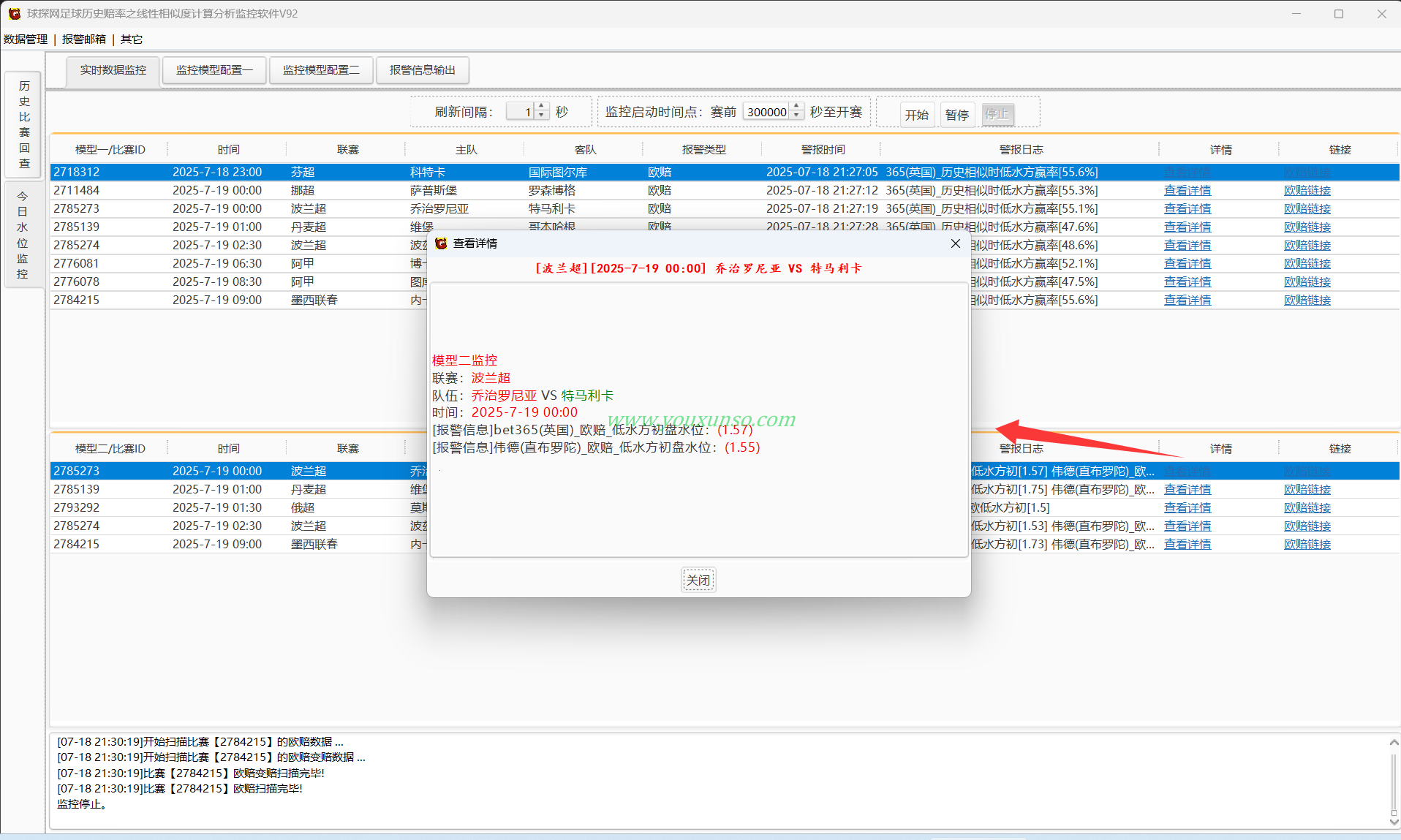Click the bet365 报警信息 line in dialog
This screenshot has height=840, width=1401.
592,430
